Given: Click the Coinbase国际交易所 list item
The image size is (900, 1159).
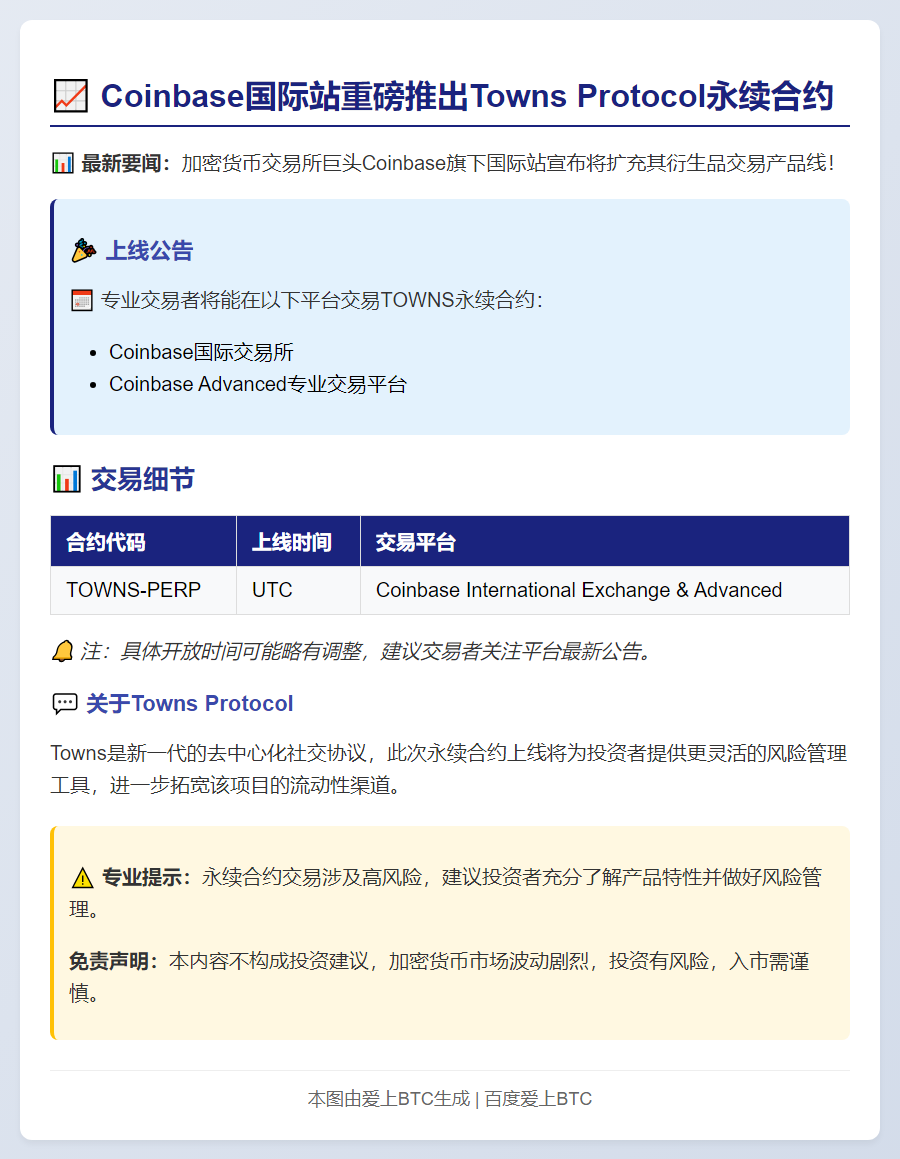Looking at the screenshot, I should coord(201,352).
